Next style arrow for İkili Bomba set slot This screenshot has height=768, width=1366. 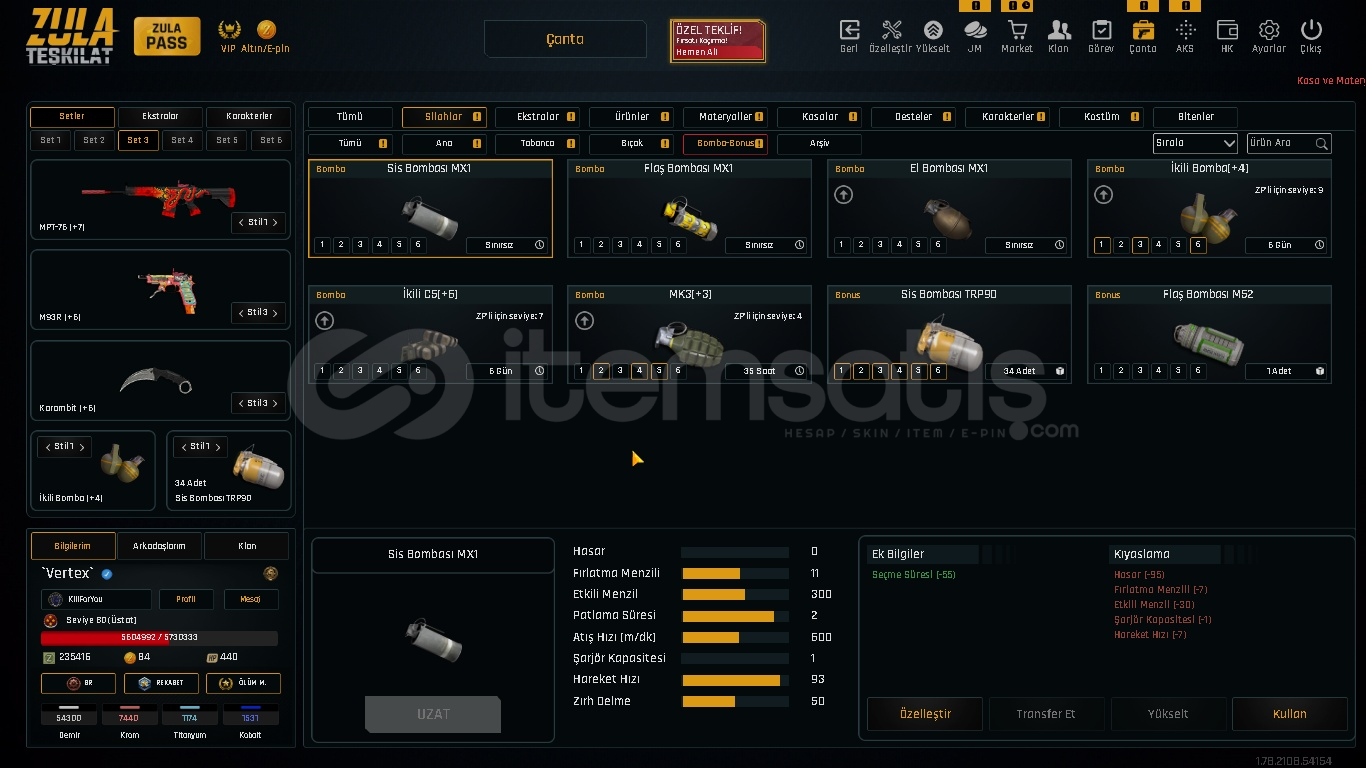coord(82,447)
